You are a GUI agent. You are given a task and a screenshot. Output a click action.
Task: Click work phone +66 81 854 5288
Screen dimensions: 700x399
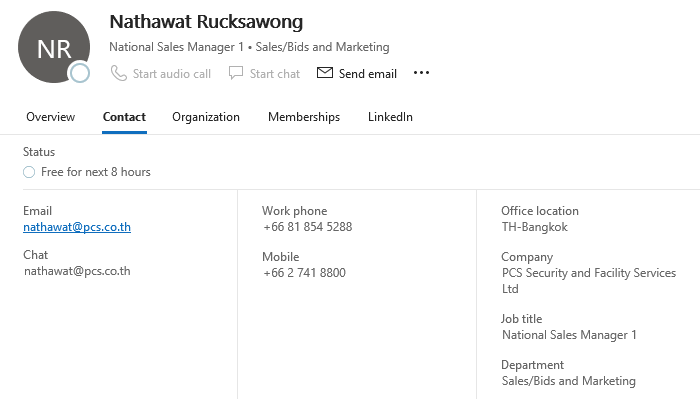tap(308, 227)
